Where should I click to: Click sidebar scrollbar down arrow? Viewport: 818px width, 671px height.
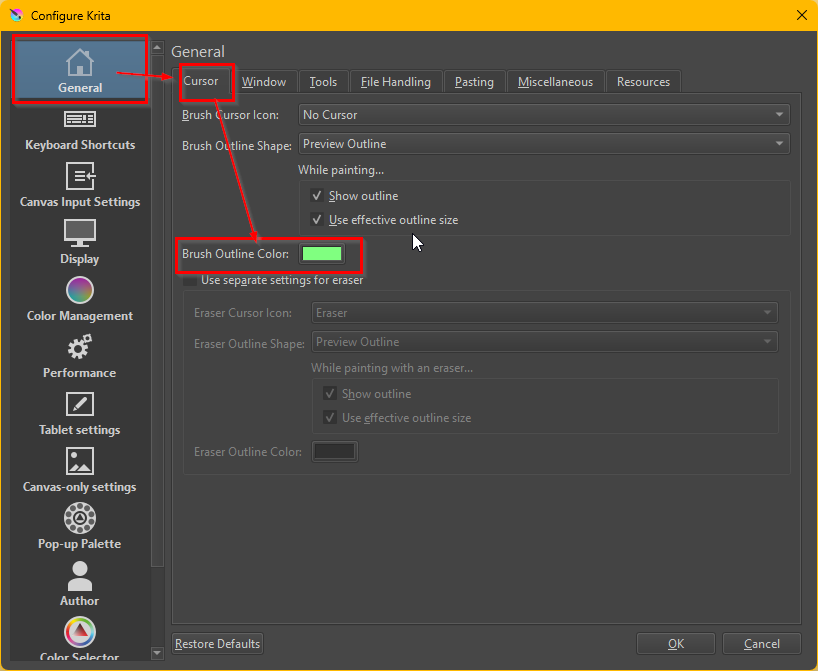(157, 653)
